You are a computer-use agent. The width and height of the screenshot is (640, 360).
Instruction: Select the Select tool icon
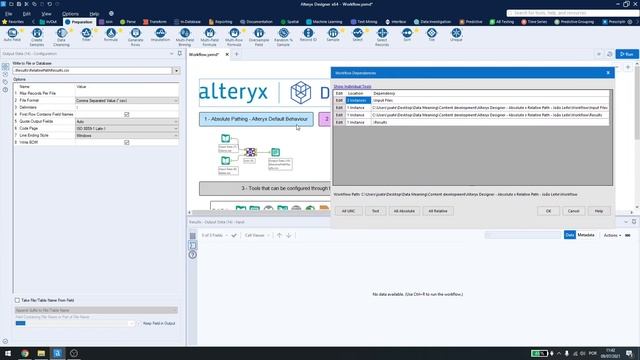click(358, 33)
